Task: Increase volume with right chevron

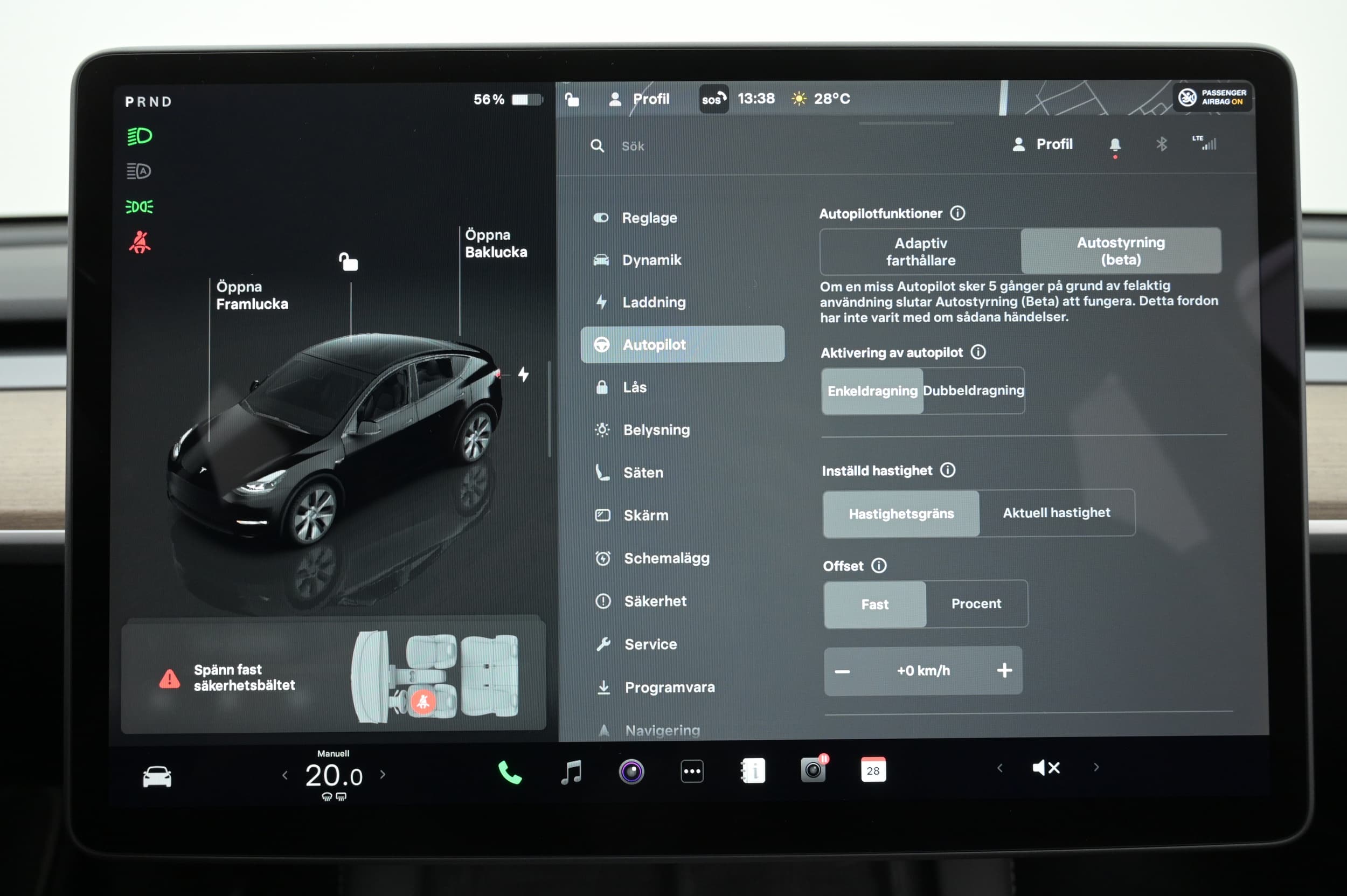Action: 1096,767
